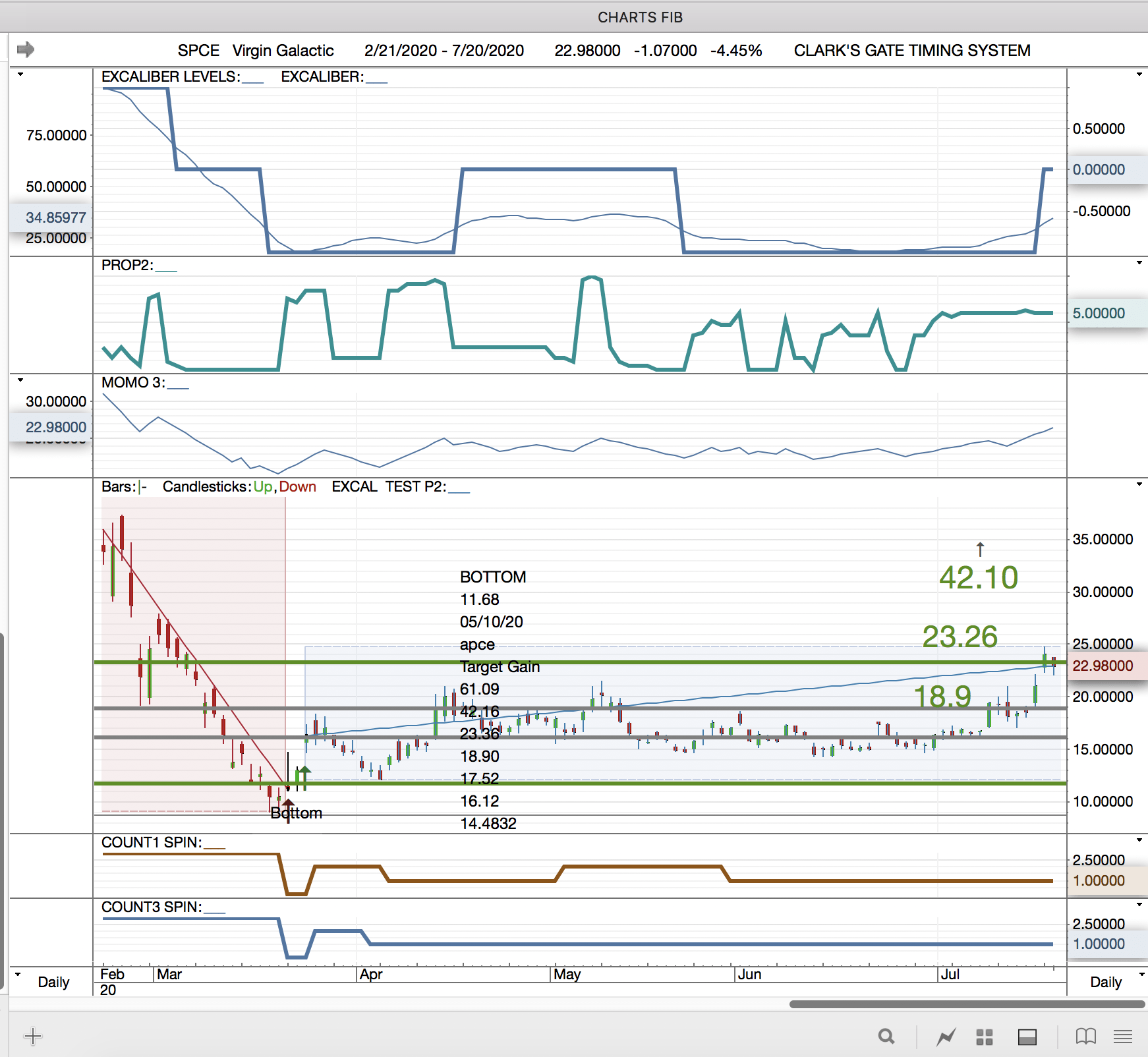This screenshot has height=1057, width=1148.
Task: Click the EXCAL TEST P2 label
Action: [x=401, y=487]
